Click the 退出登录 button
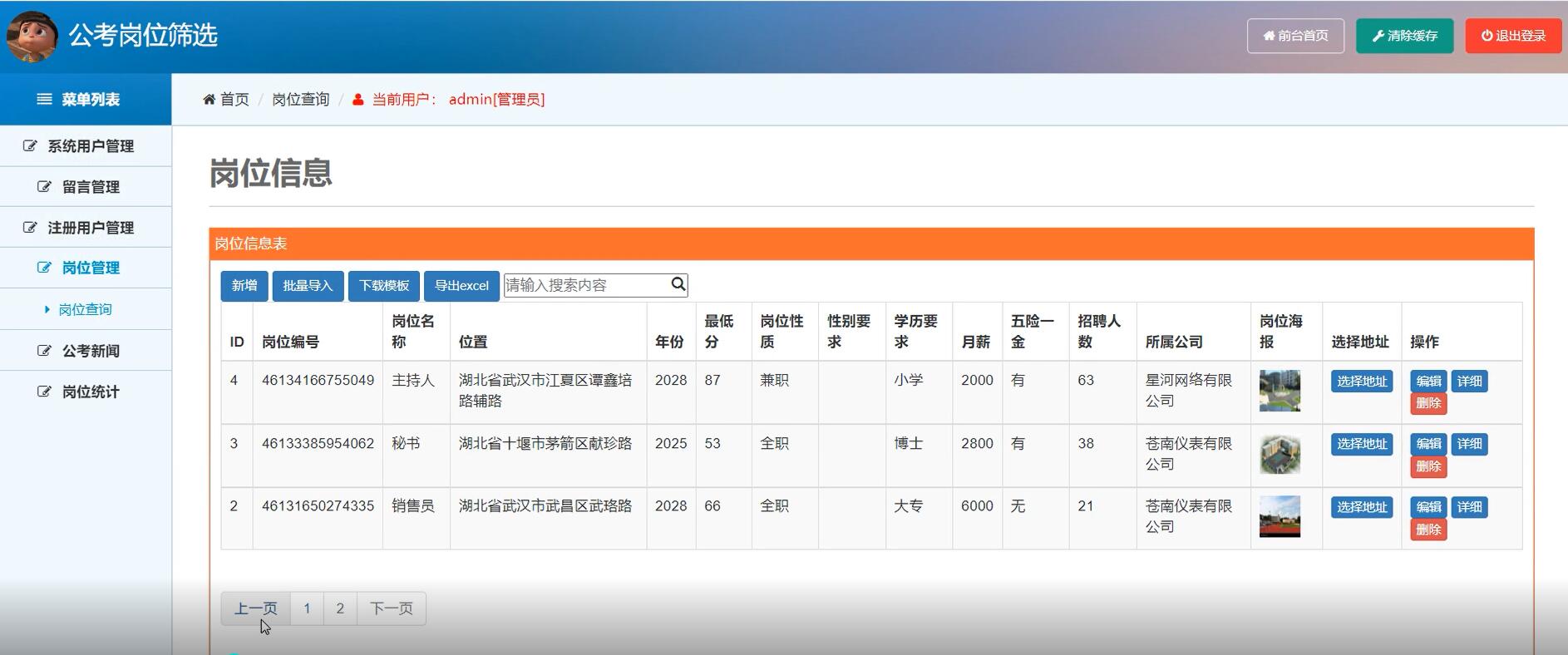 tap(1513, 36)
